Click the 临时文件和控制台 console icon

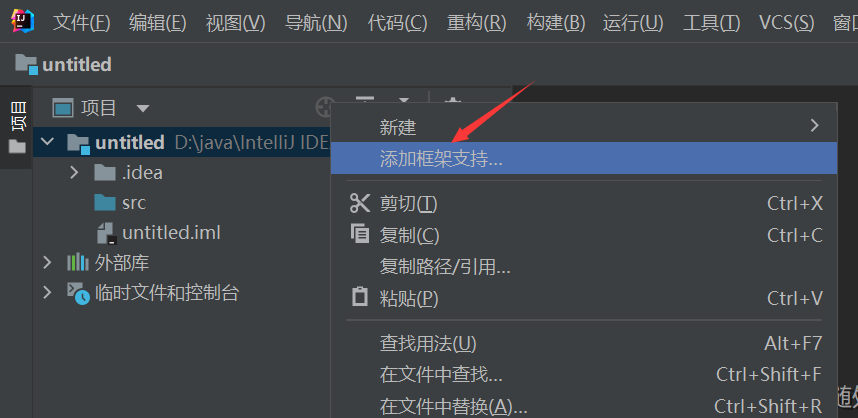[x=78, y=293]
